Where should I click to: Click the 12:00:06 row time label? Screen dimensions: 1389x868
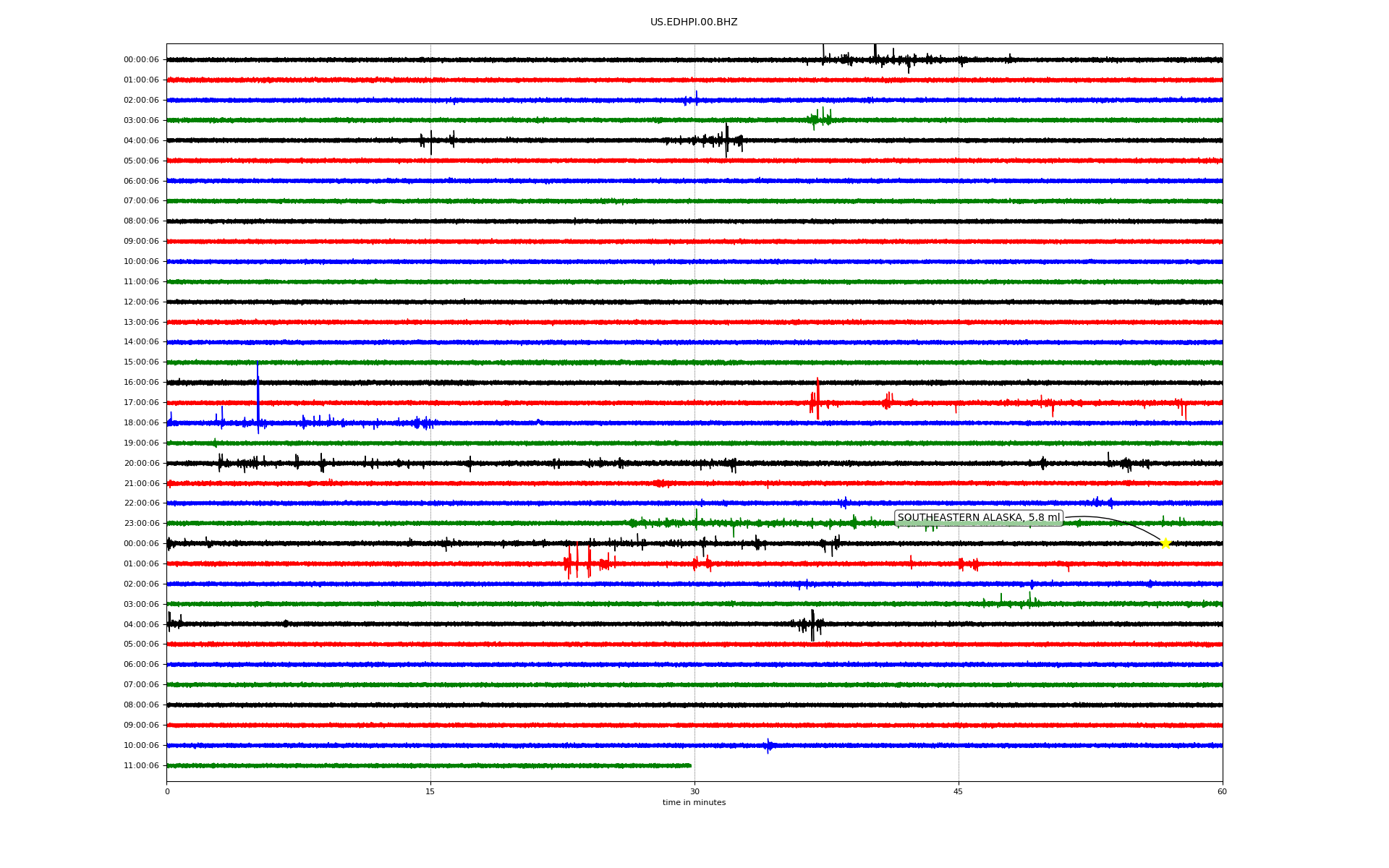tap(141, 302)
